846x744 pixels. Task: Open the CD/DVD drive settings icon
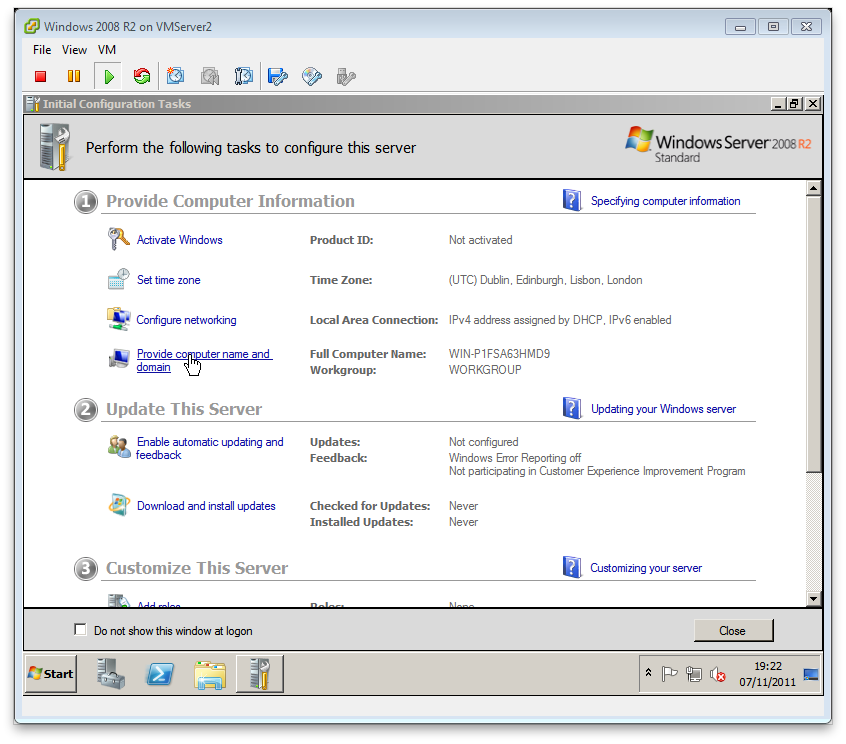(312, 76)
